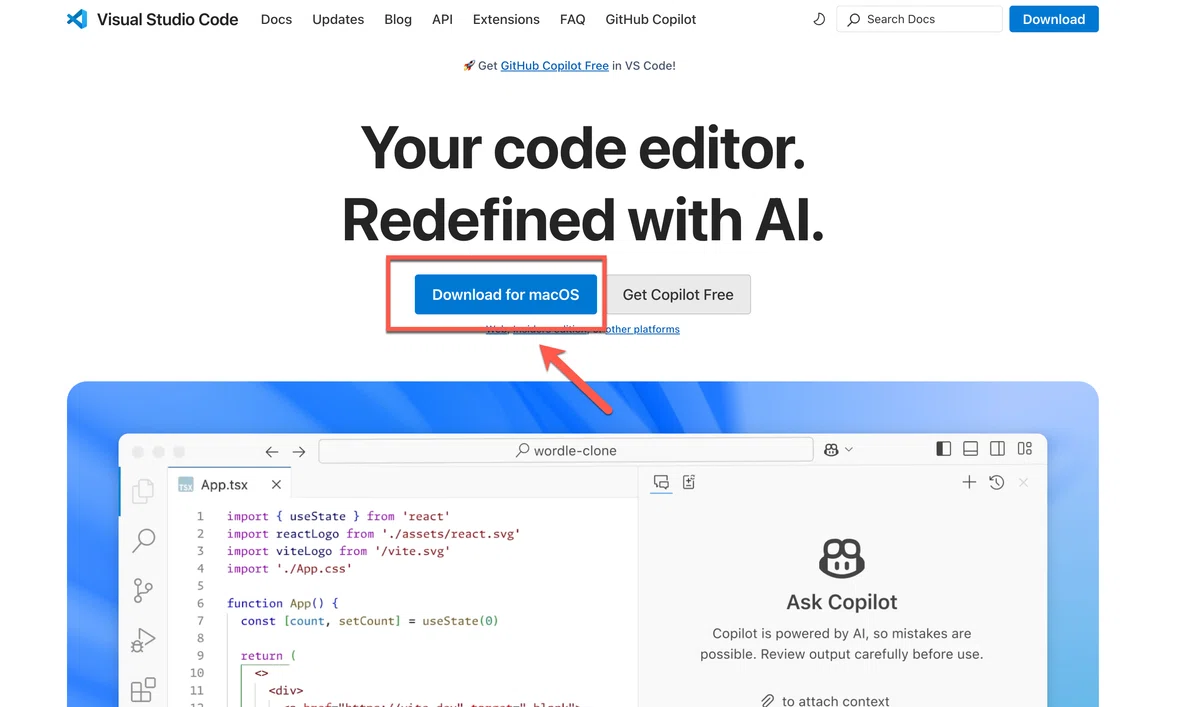Follow the GitHub Copilot Free banner link

(x=555, y=66)
